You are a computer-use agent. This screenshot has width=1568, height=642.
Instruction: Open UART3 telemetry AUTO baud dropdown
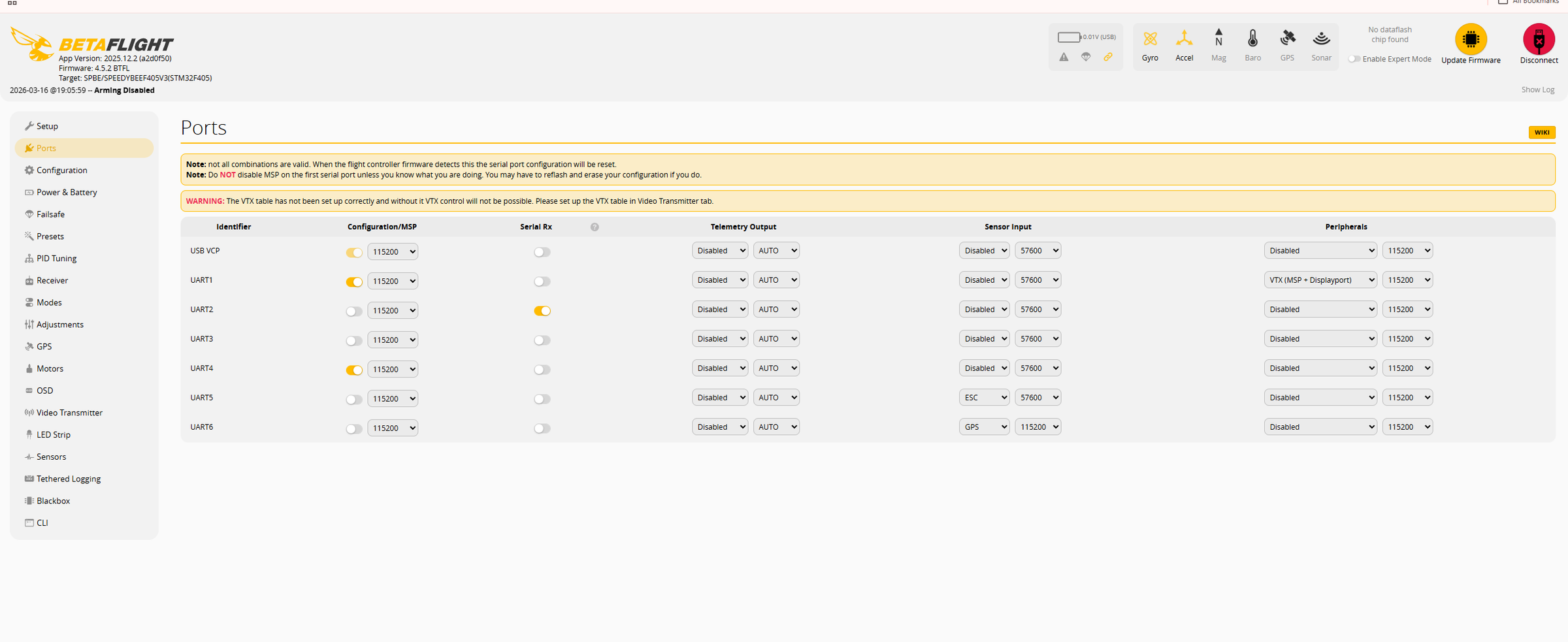[776, 339]
